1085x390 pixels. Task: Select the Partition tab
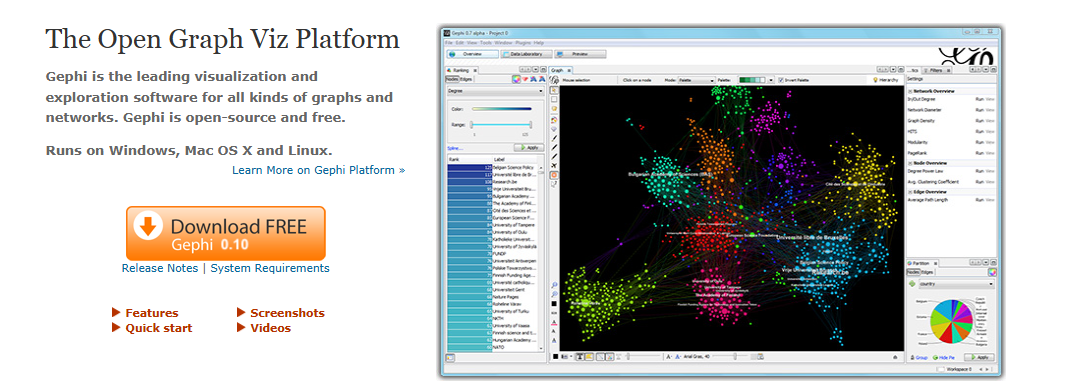[x=921, y=263]
